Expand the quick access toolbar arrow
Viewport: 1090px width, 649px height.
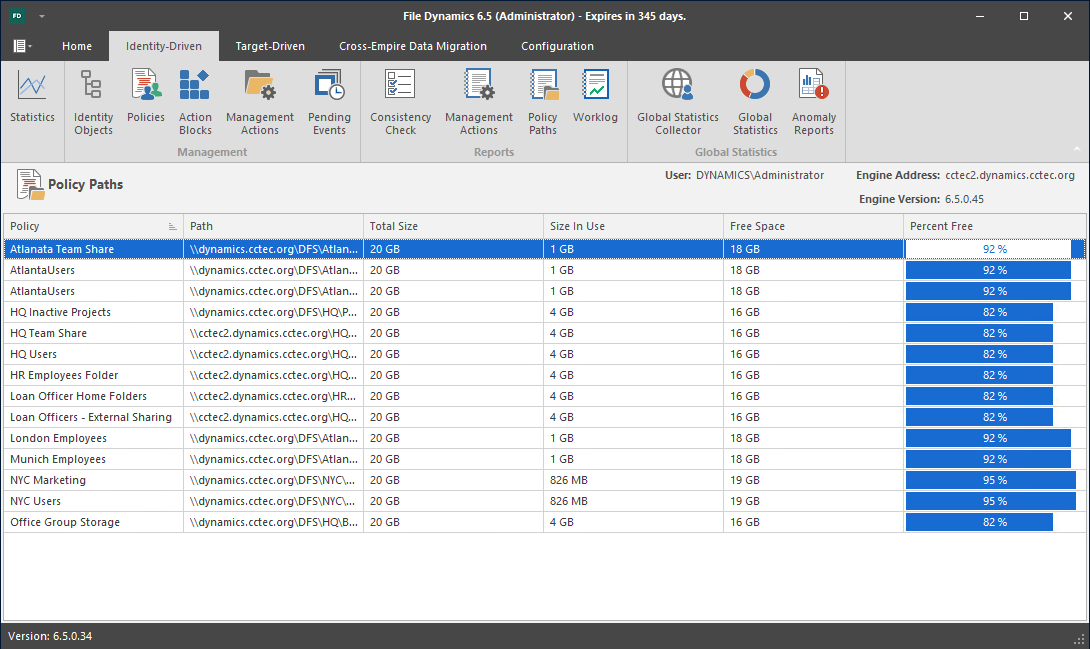[42, 17]
